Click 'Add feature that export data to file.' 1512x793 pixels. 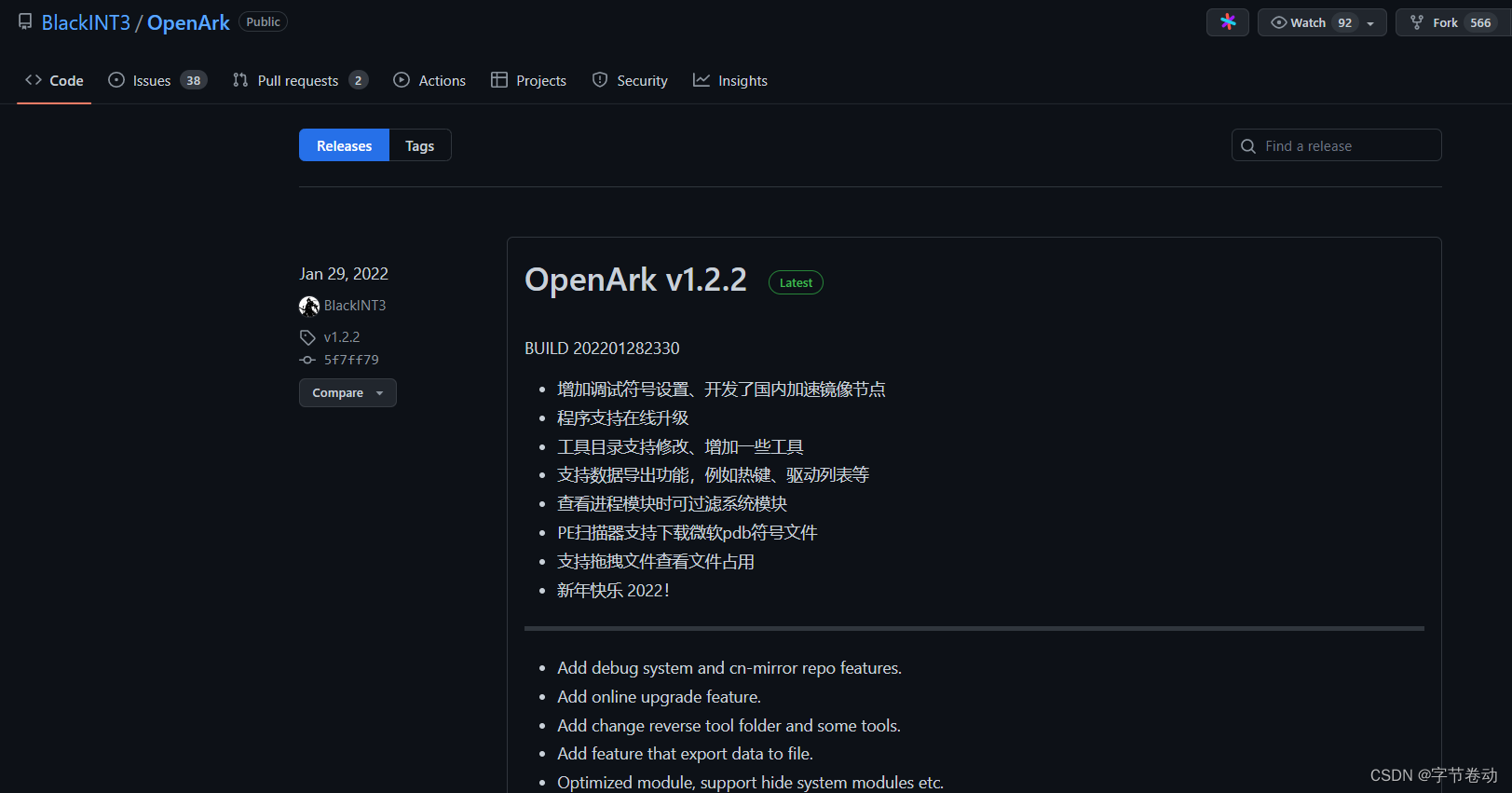[x=685, y=754]
